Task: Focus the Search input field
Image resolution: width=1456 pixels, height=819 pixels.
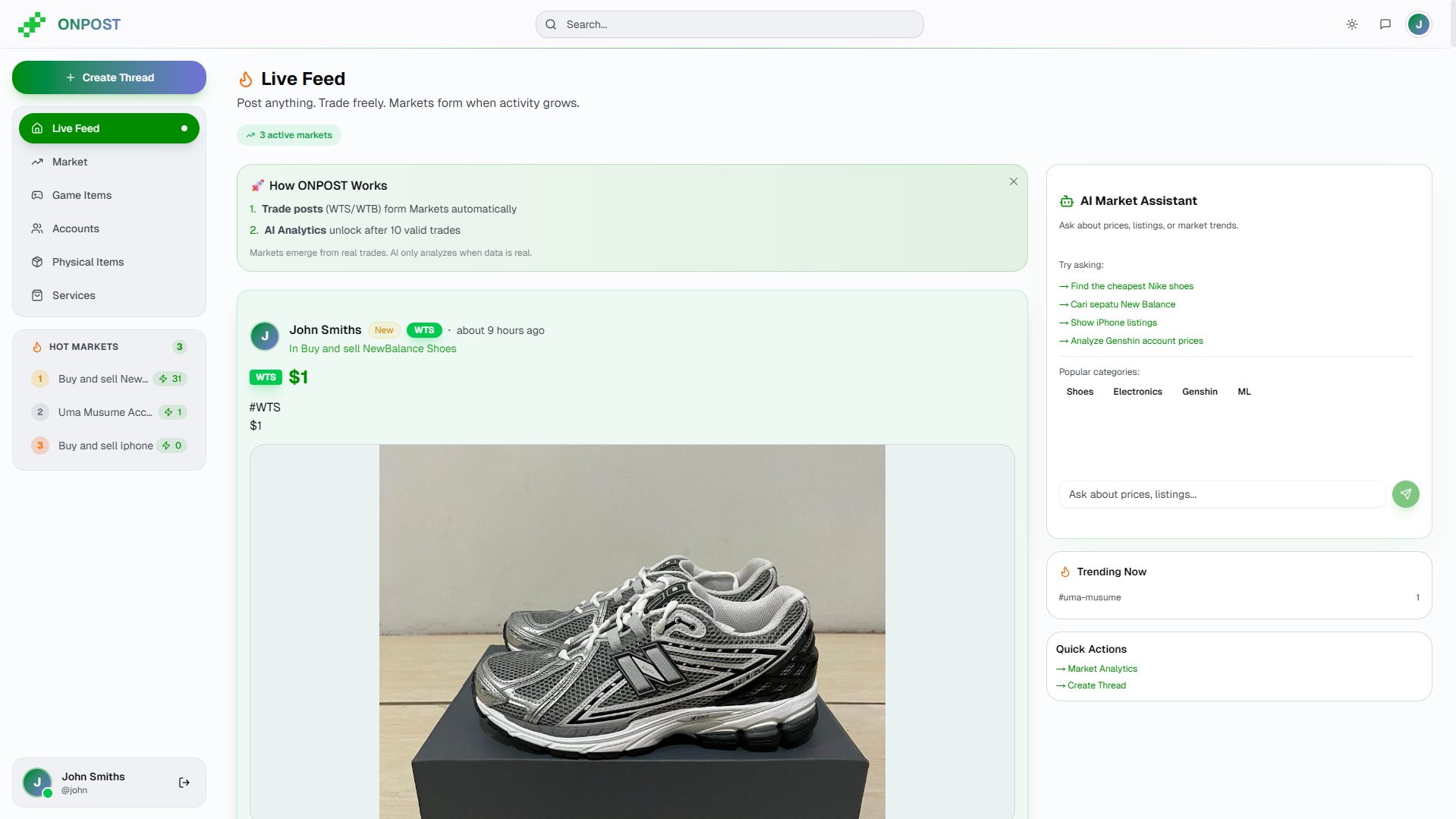Action: coord(730,24)
